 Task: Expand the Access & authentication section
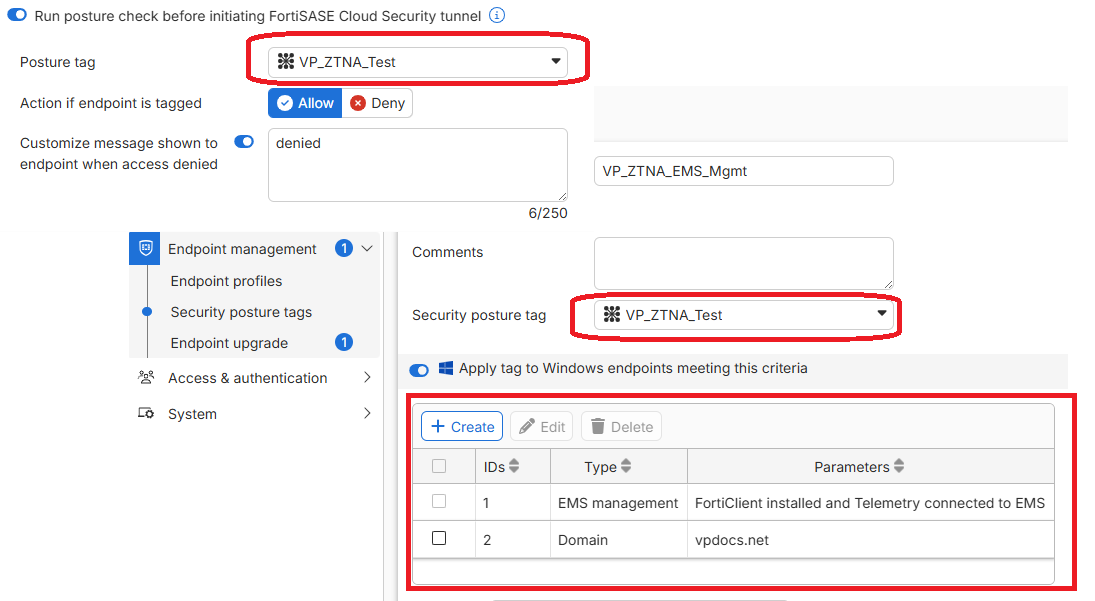pyautogui.click(x=367, y=378)
